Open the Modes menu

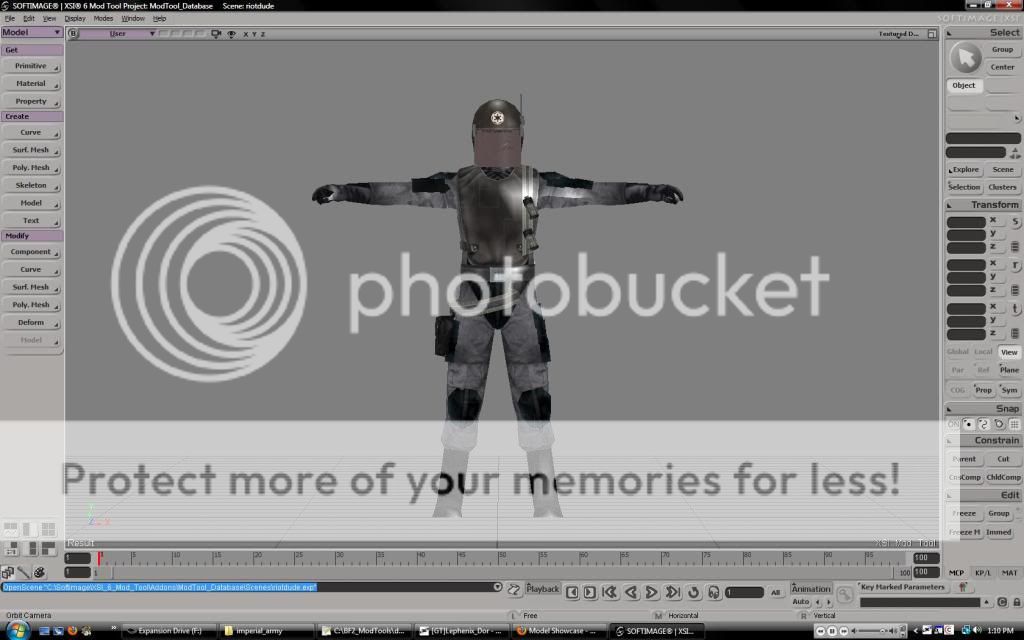tap(103, 19)
